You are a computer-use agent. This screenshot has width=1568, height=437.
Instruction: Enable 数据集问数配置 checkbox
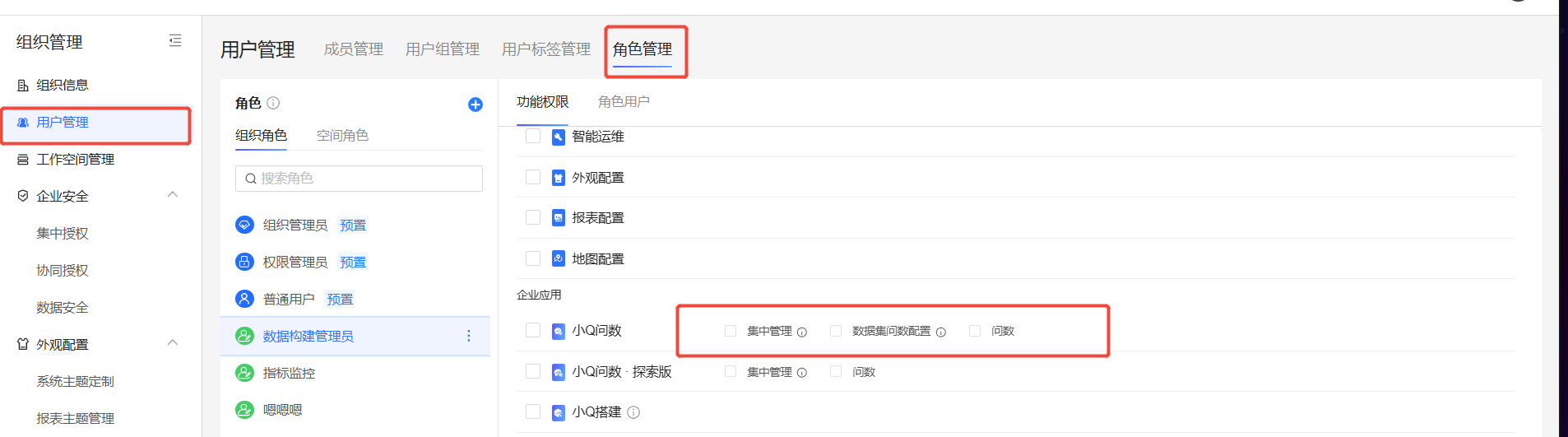(836, 331)
